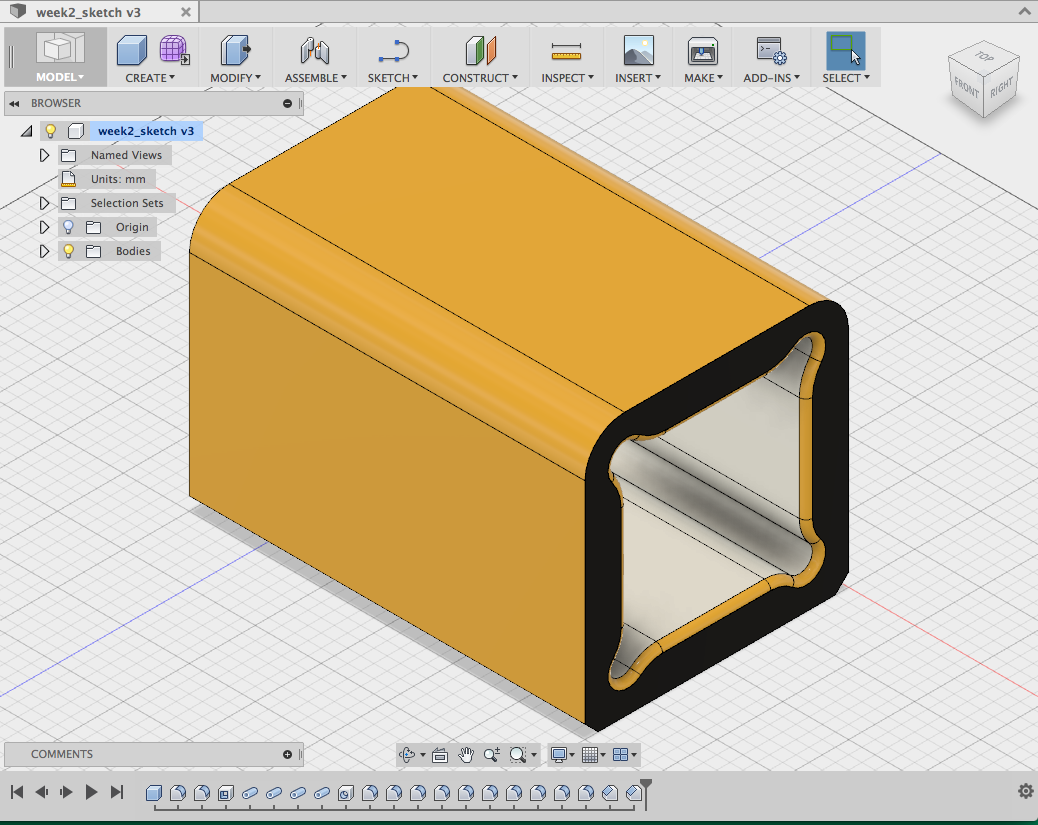
Task: Open the SELECT menu
Action: (846, 77)
